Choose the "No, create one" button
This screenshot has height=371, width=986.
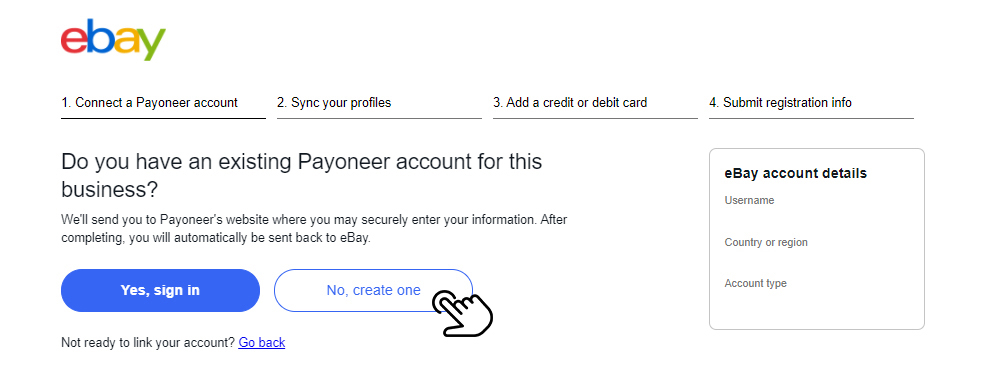pos(373,291)
